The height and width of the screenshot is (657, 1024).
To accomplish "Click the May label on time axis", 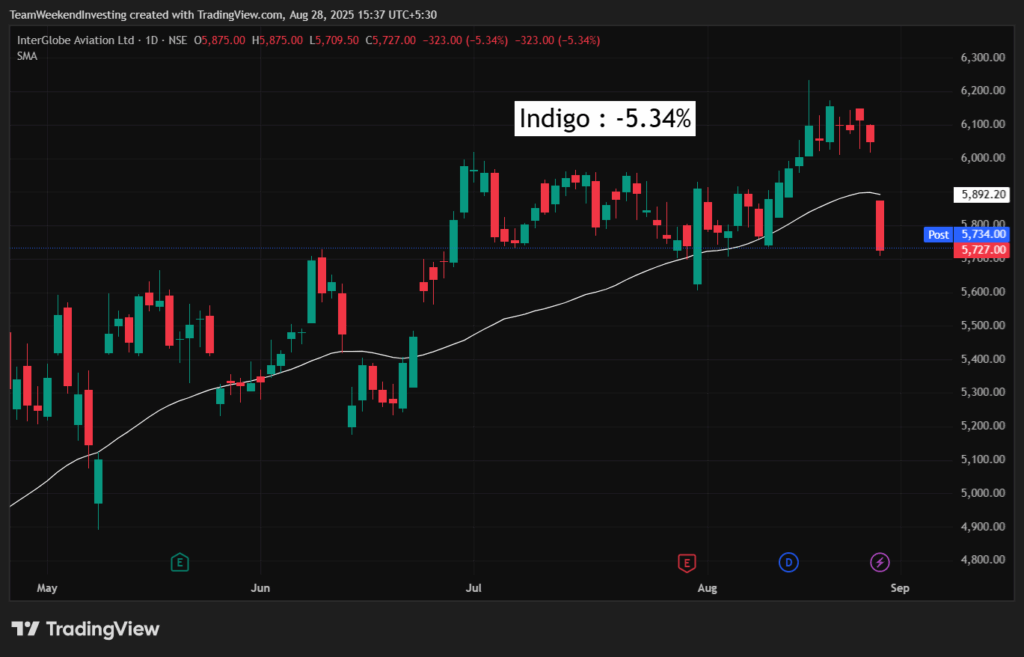I will coord(47,588).
